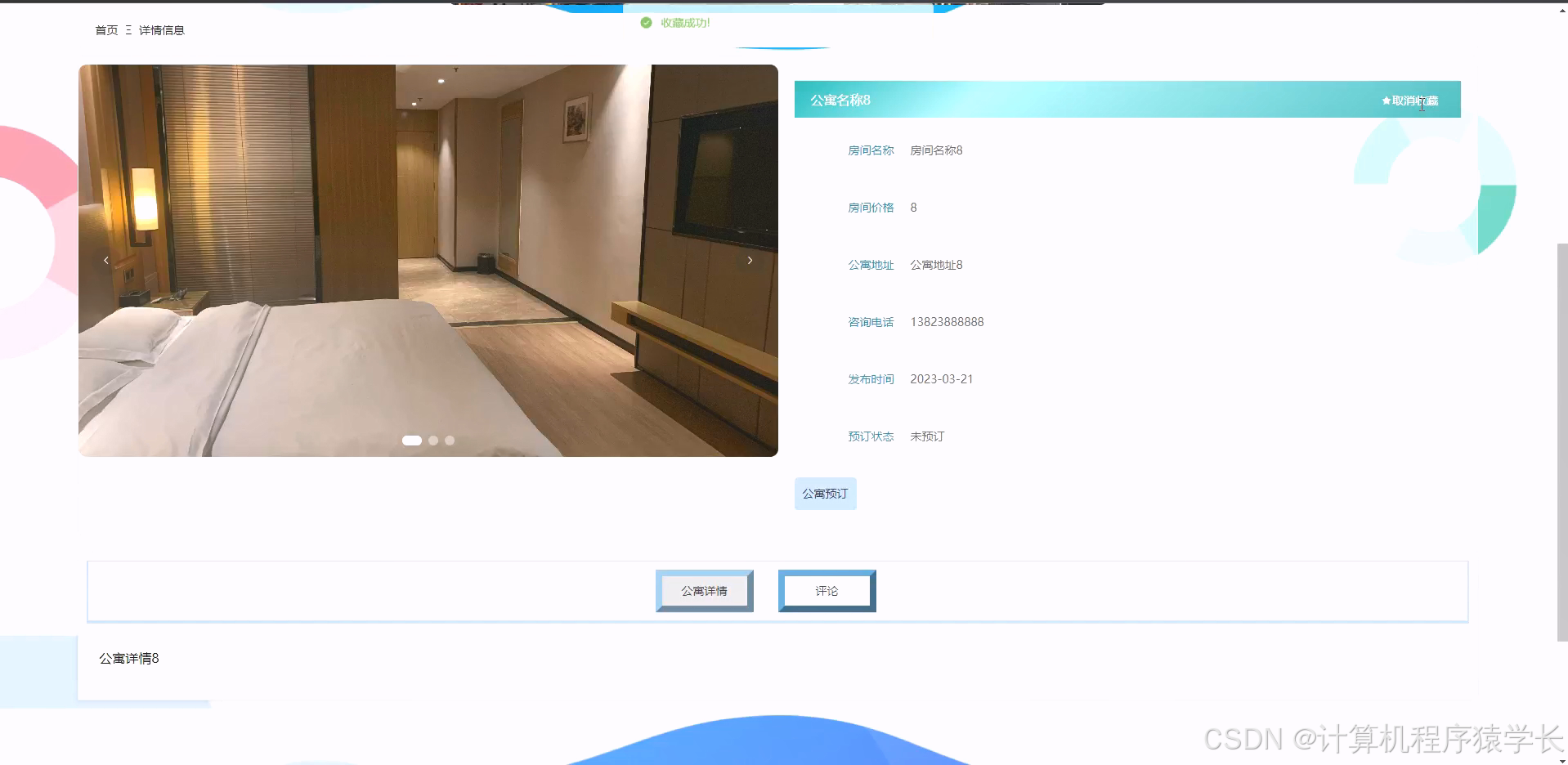Click 详情信息 breadcrumb item
The height and width of the screenshot is (765, 1568).
162,30
